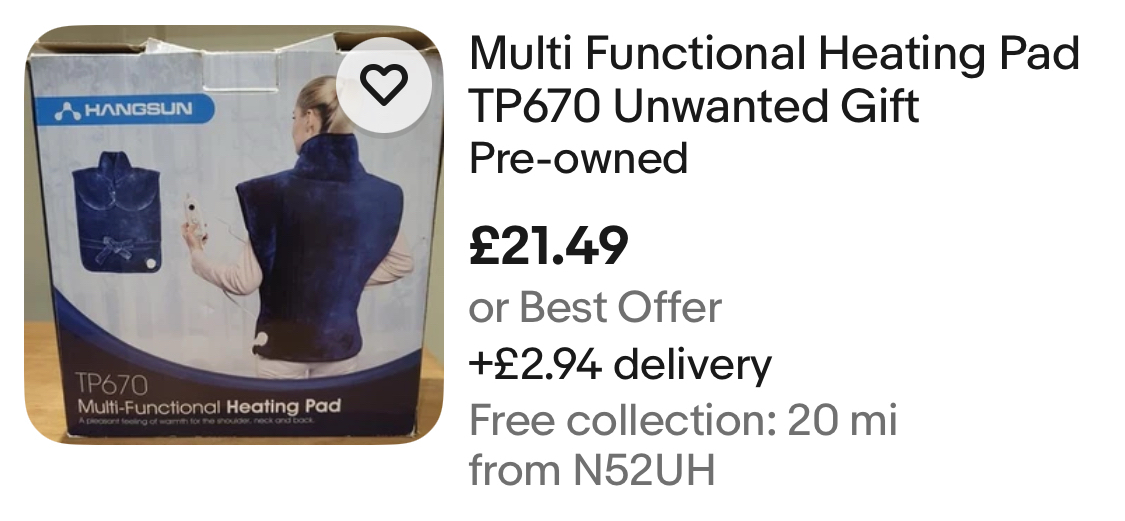The image size is (1125, 521).
Task: Click the handheld controller in the photo
Action: point(194,220)
